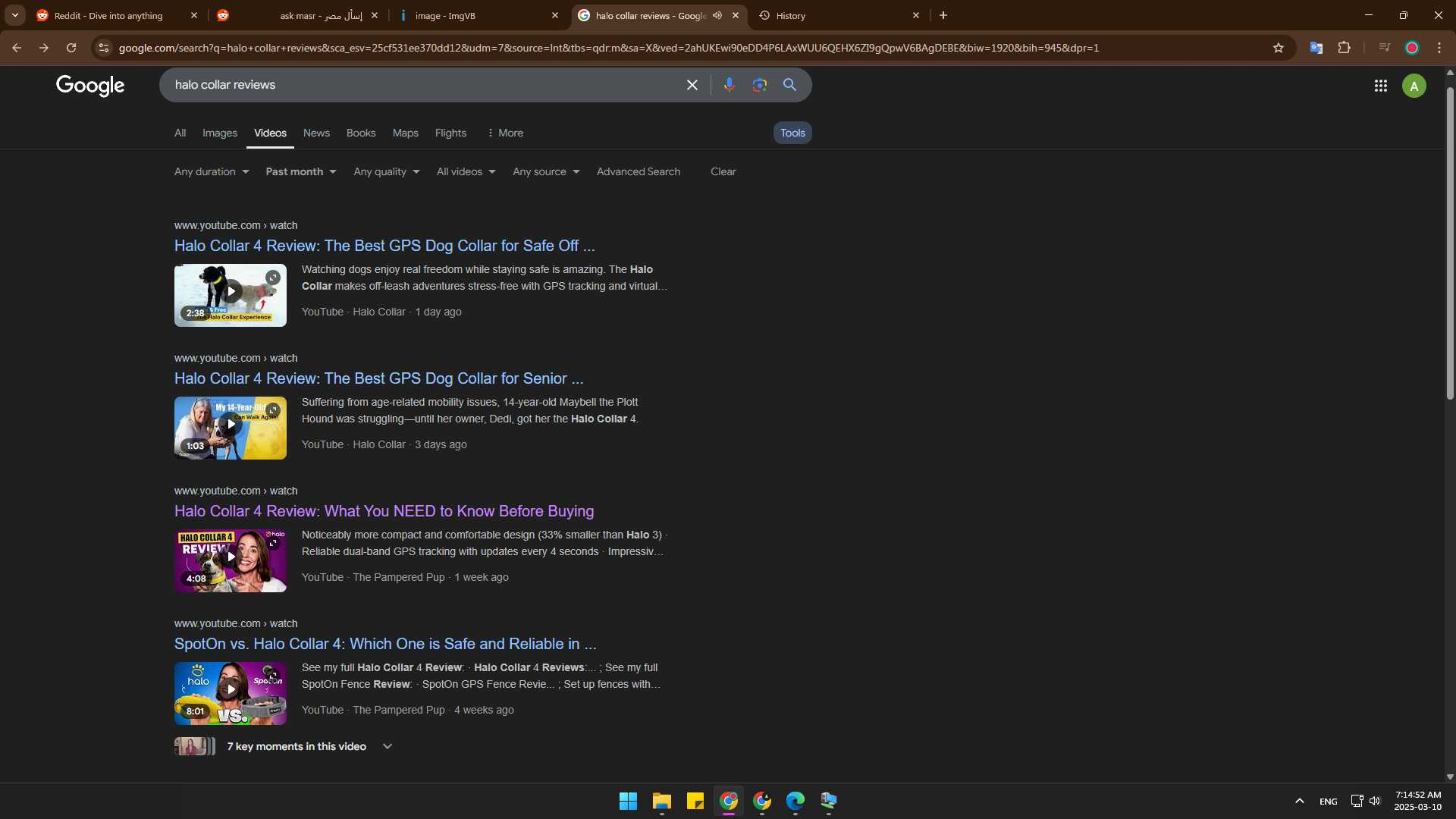Switch to the News tab

pyautogui.click(x=316, y=133)
